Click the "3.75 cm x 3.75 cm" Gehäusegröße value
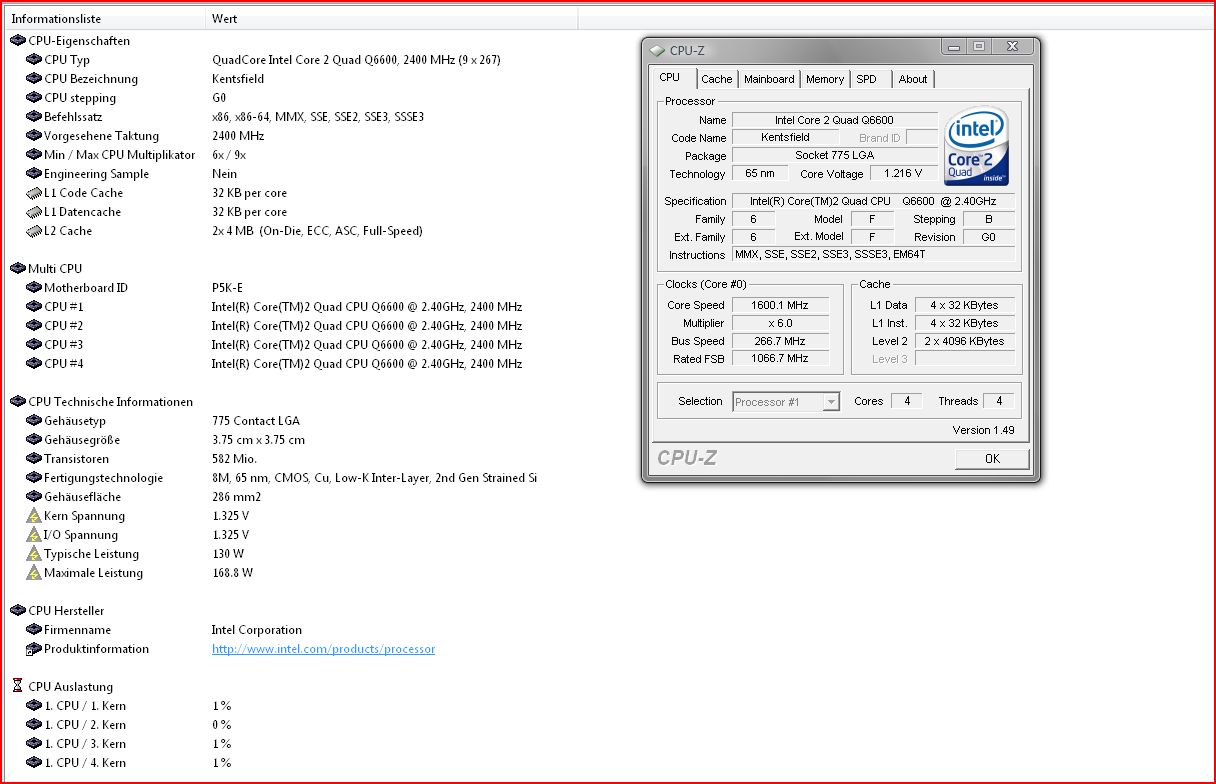 [258, 440]
